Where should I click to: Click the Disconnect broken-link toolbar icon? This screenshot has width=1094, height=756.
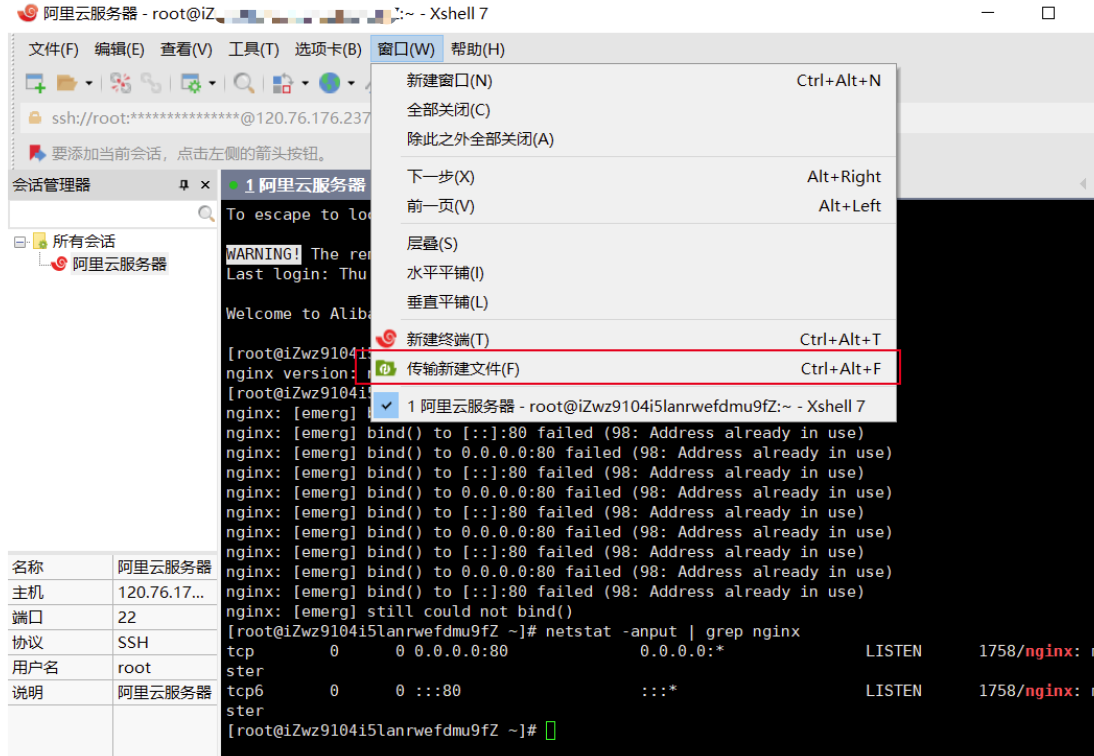(x=120, y=83)
